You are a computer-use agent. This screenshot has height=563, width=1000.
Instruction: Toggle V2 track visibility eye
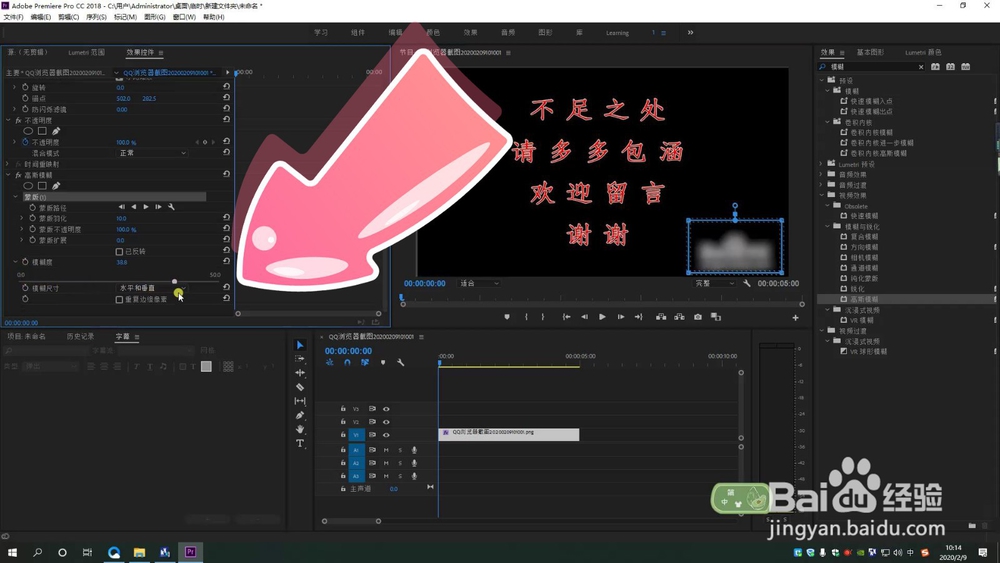click(x=386, y=422)
